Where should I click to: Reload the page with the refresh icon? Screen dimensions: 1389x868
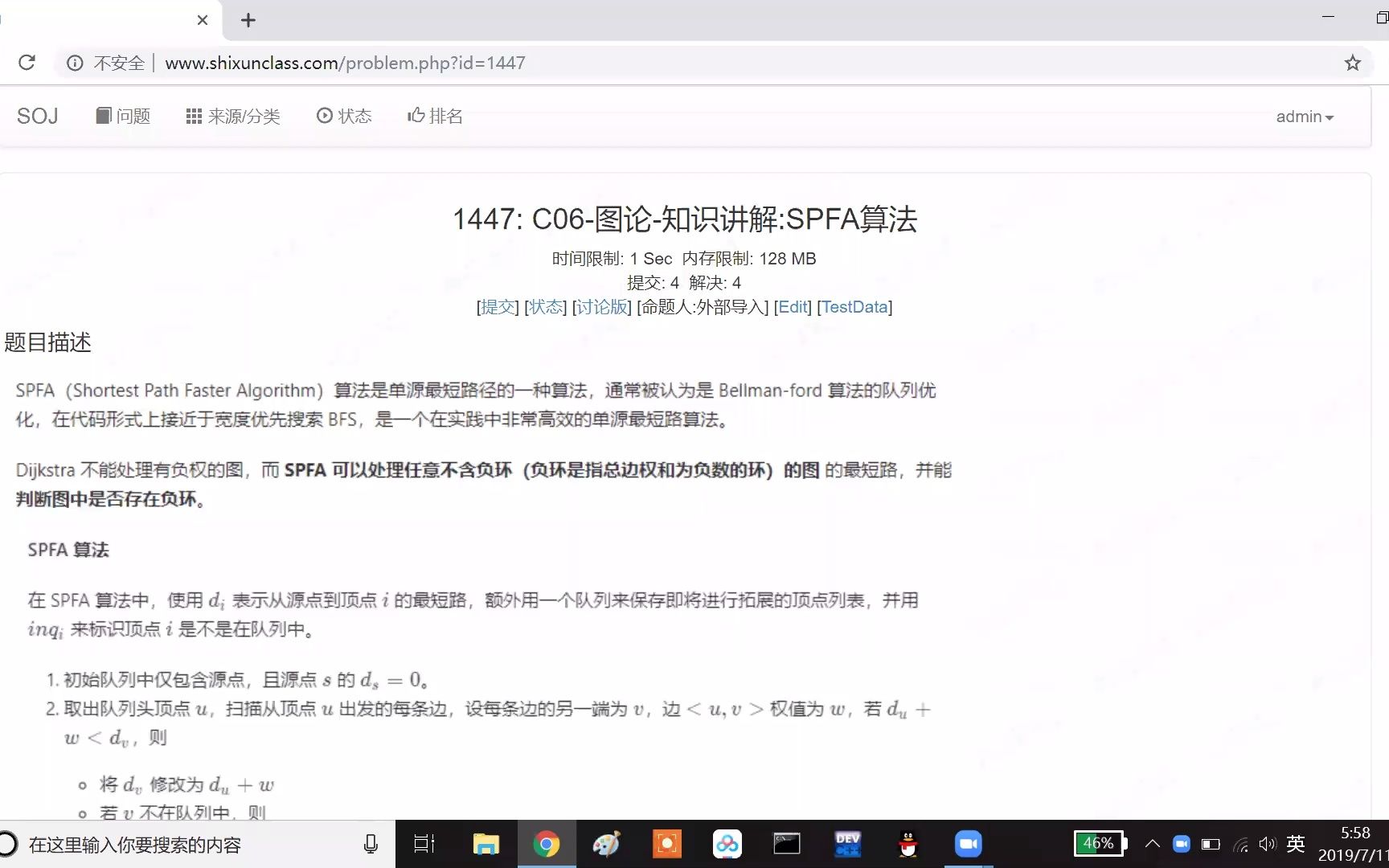(27, 63)
